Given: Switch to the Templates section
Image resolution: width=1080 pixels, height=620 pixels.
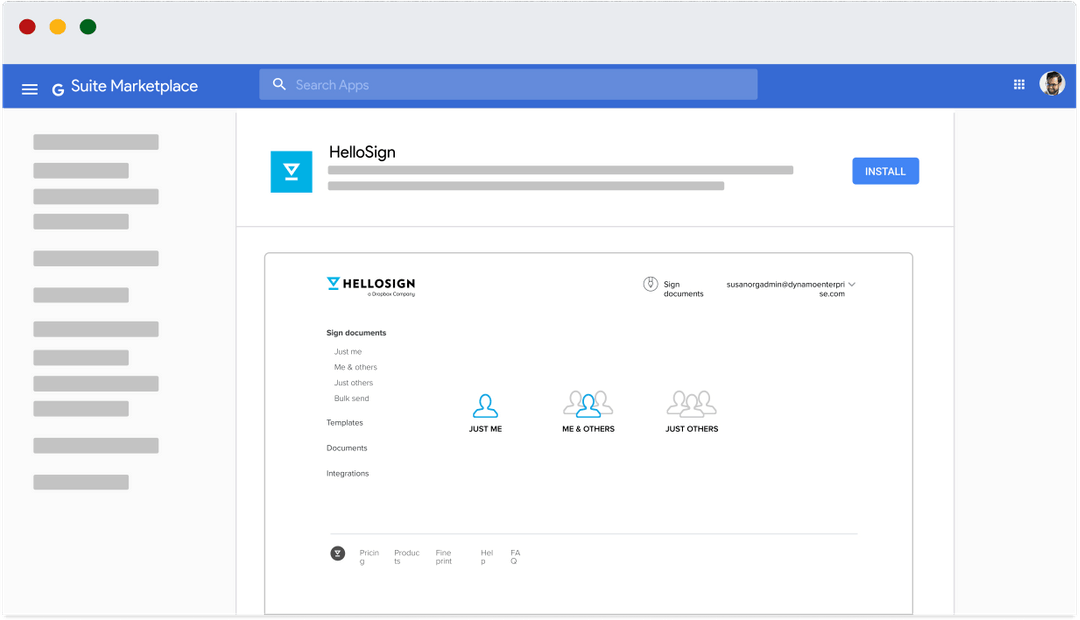Looking at the screenshot, I should (x=344, y=422).
